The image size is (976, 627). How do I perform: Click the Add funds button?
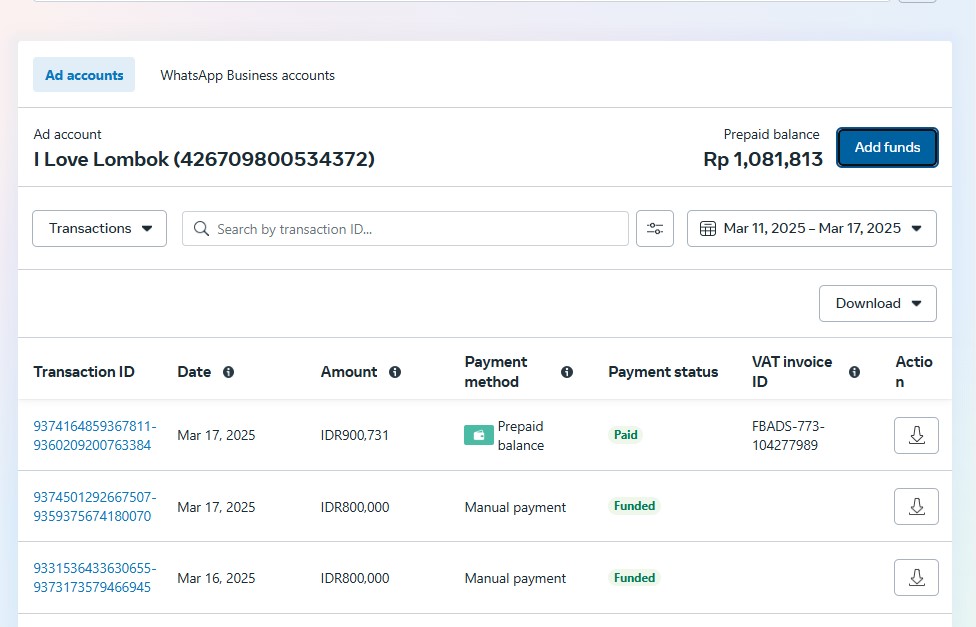click(887, 147)
